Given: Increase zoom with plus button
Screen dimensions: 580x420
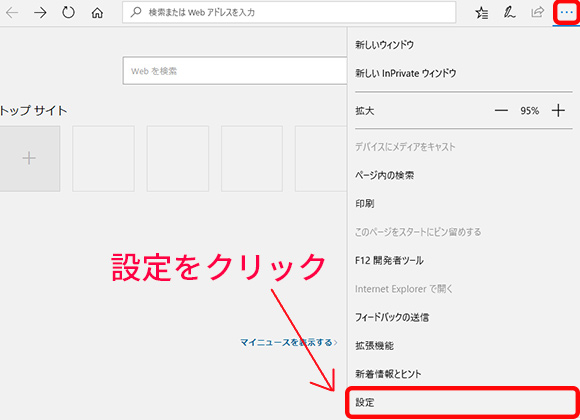Looking at the screenshot, I should point(558,111).
